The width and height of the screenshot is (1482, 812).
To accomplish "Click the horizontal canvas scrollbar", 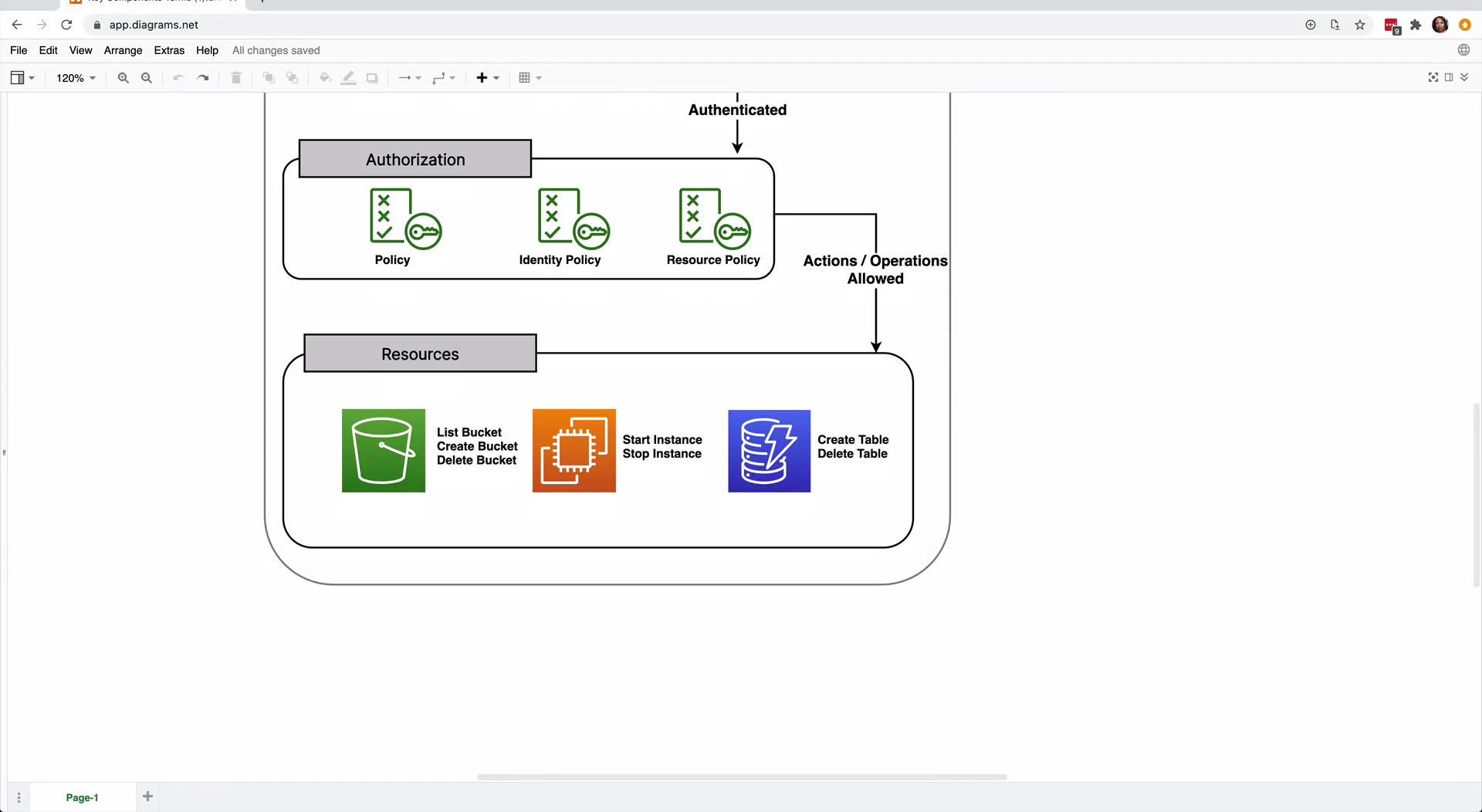I will (742, 777).
